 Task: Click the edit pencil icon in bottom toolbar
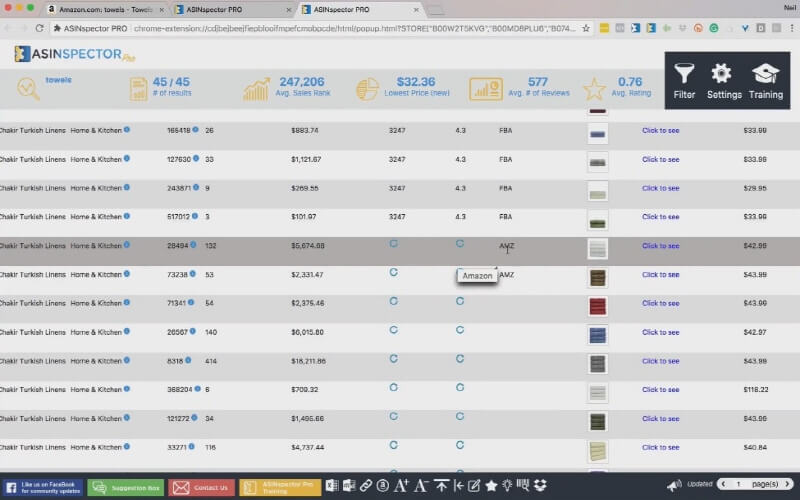[474, 485]
